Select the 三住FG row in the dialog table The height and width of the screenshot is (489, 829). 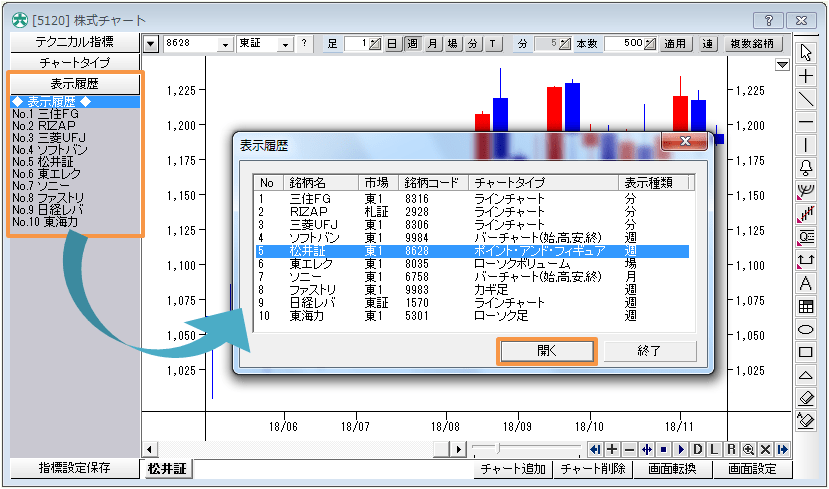point(472,199)
